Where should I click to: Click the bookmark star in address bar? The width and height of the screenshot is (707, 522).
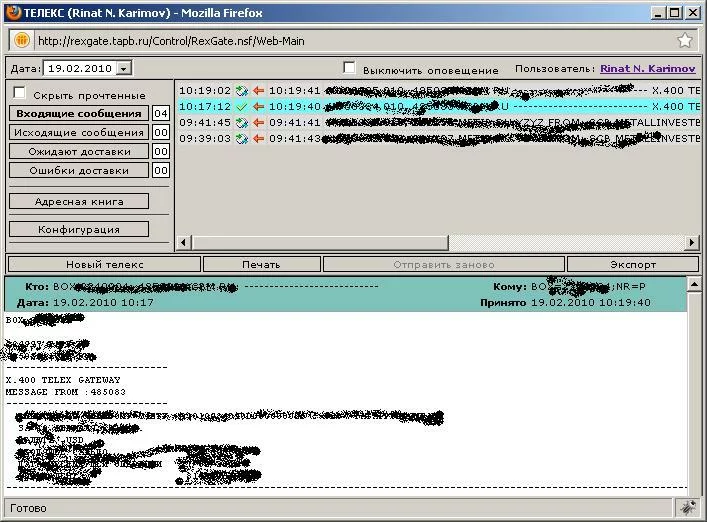click(684, 41)
